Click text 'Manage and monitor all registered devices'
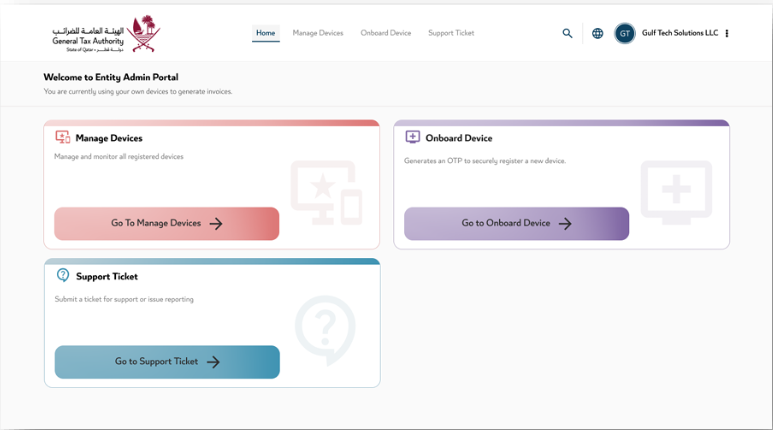Screen dimensions: 773x430 point(119,156)
